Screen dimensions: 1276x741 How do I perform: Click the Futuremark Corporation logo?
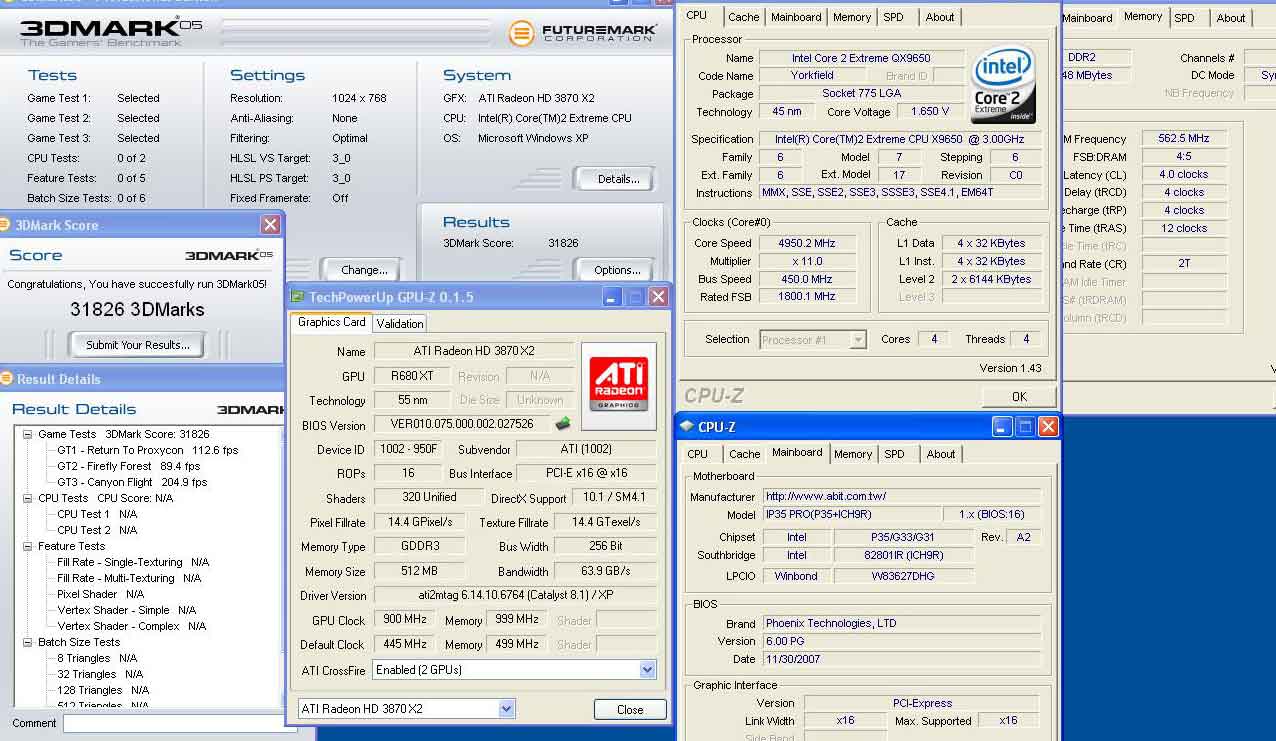(x=583, y=32)
